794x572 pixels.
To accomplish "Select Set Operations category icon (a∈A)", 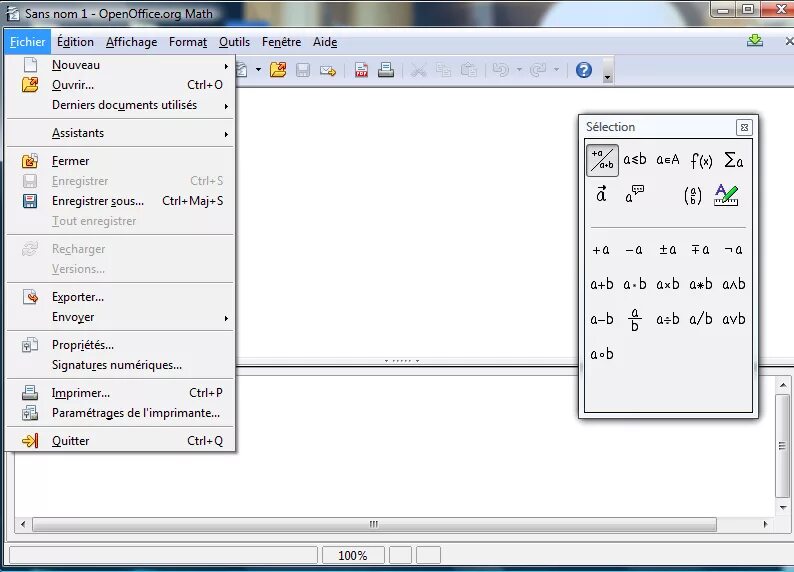I will [x=667, y=160].
